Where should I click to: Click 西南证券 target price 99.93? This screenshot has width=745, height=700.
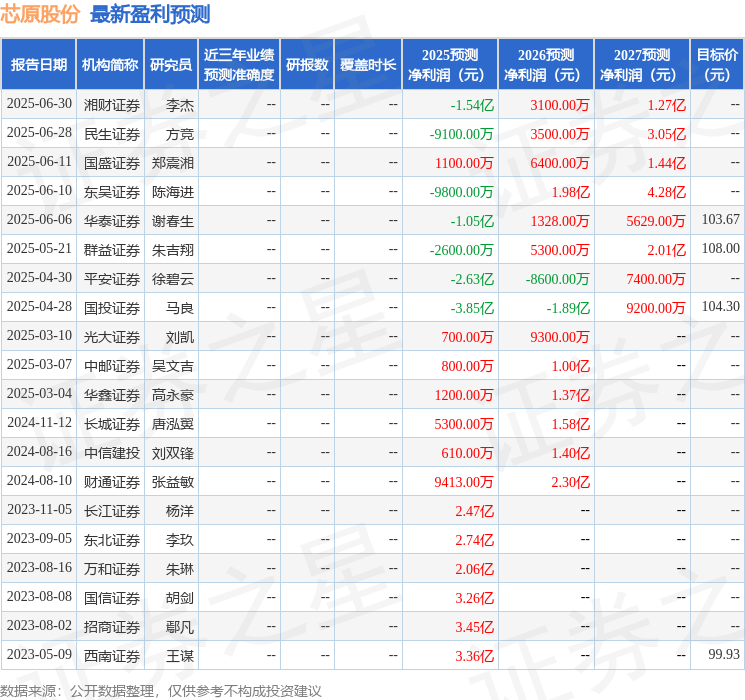pos(723,655)
